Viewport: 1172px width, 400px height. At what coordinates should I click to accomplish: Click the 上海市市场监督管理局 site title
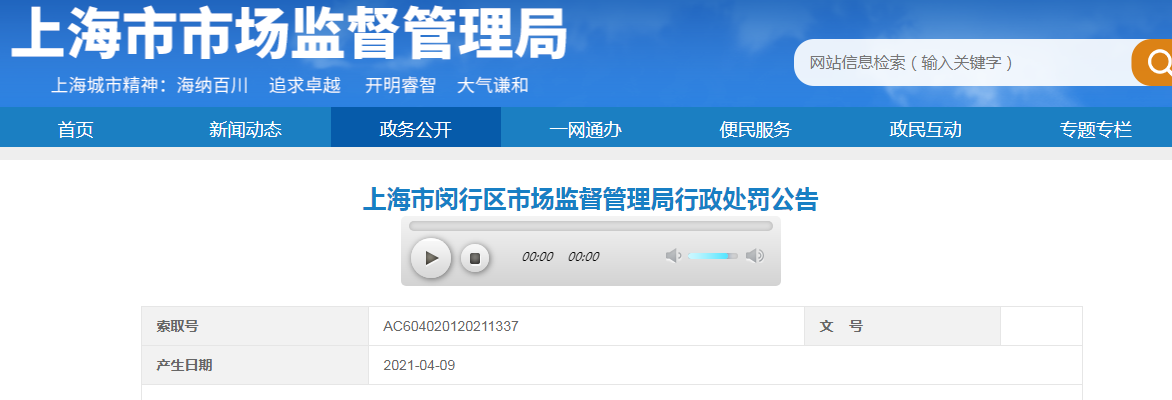[x=289, y=33]
